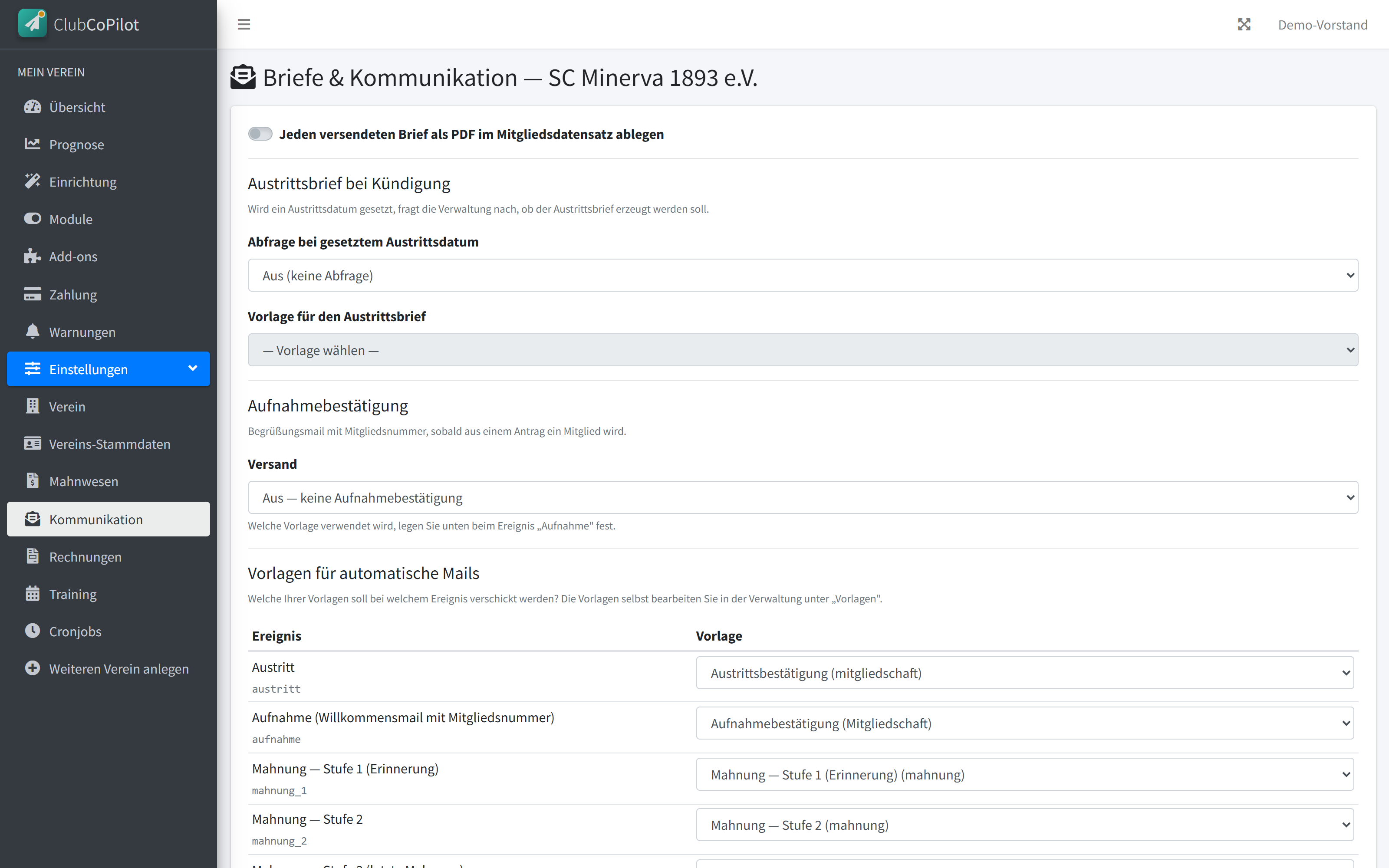Open the Abfrage bei Austrittsdatum dropdown
This screenshot has width=1389, height=868.
click(803, 275)
